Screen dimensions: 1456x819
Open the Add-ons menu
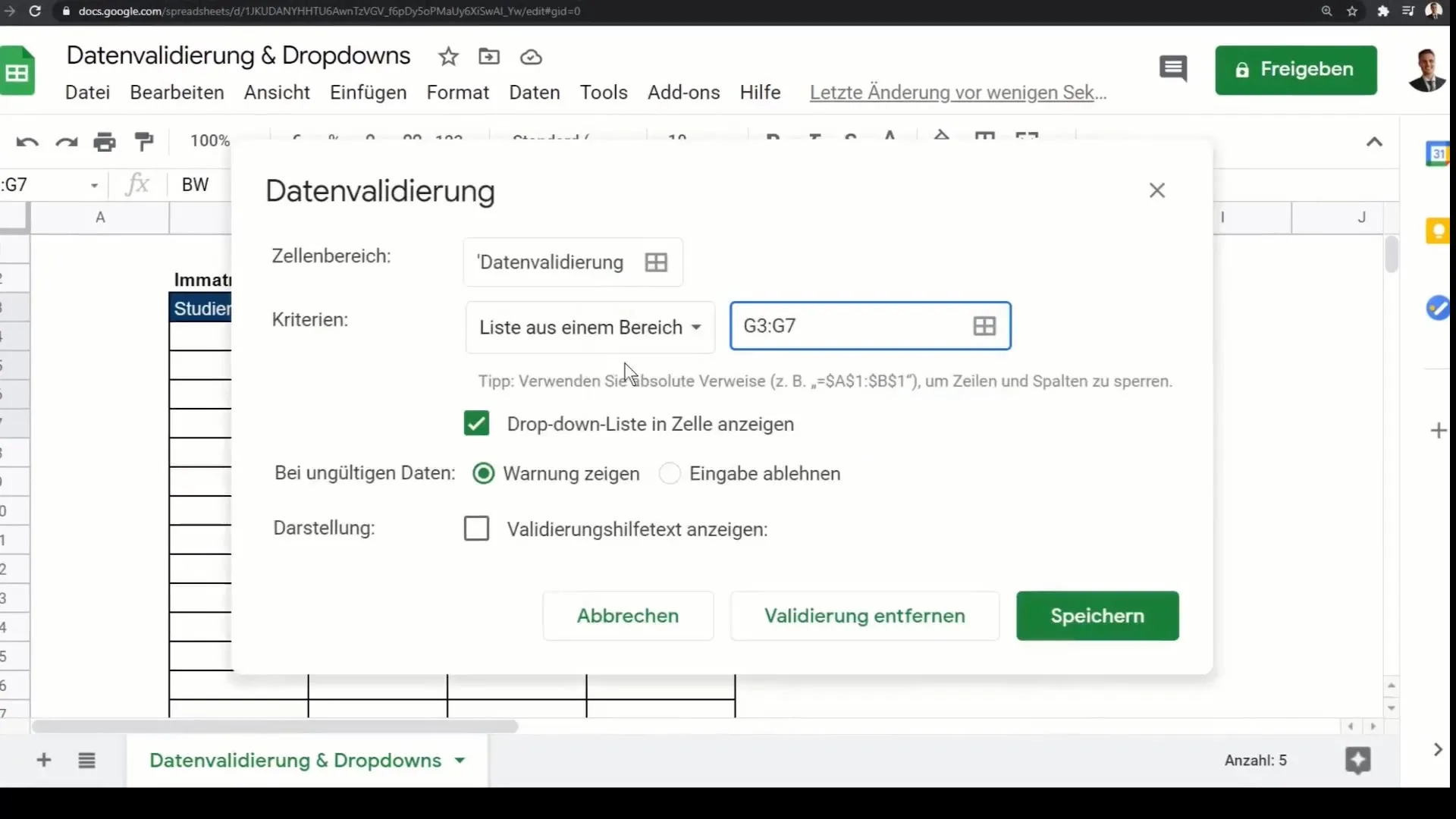pos(684,93)
